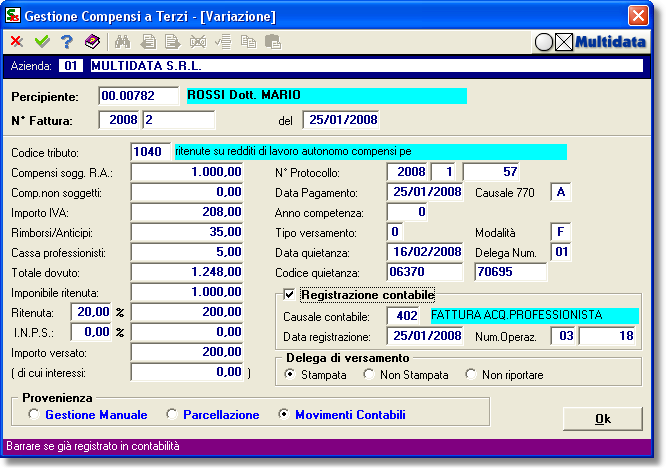Click the Importo IVA field 208,00

click(x=187, y=212)
